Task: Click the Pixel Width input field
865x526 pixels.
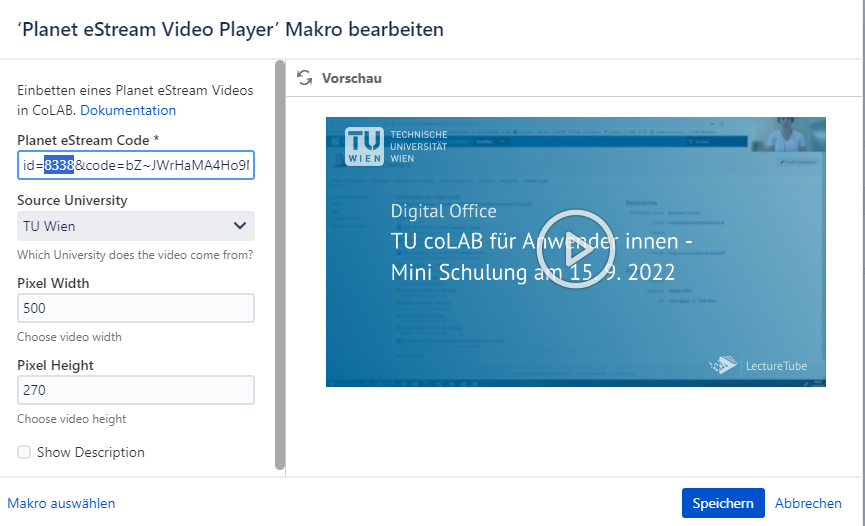Action: [x=136, y=308]
